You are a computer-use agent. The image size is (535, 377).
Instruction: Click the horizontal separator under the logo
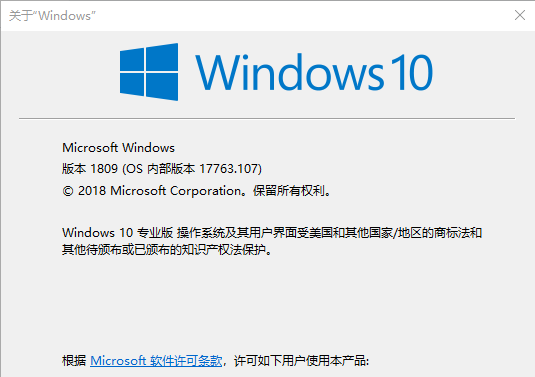coord(267,118)
